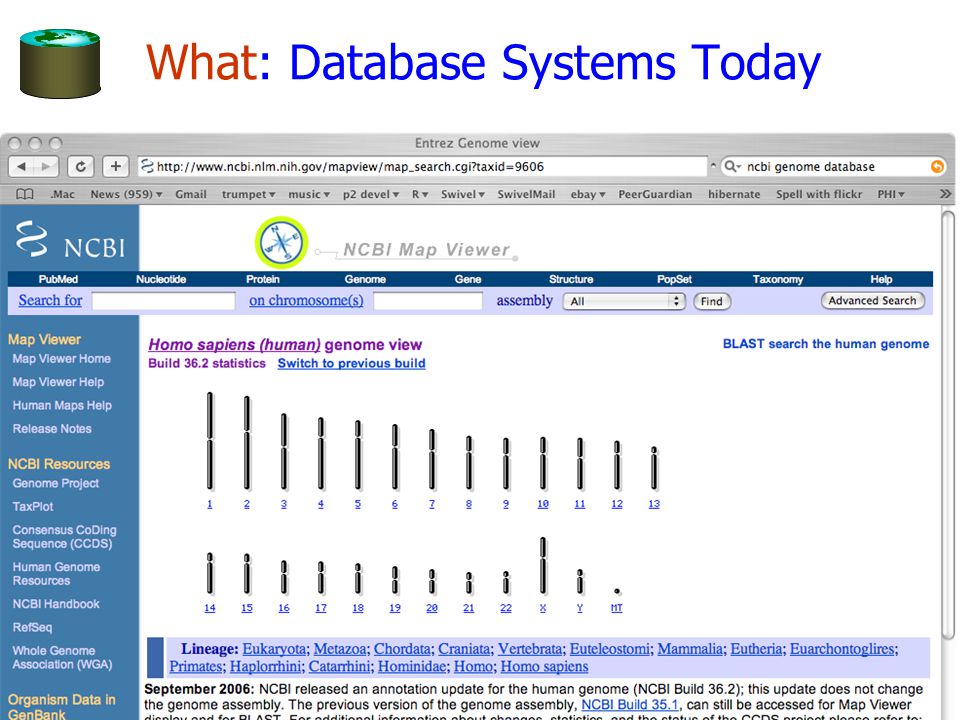The width and height of the screenshot is (960, 720).
Task: Open the Protein tab
Action: coord(263,279)
